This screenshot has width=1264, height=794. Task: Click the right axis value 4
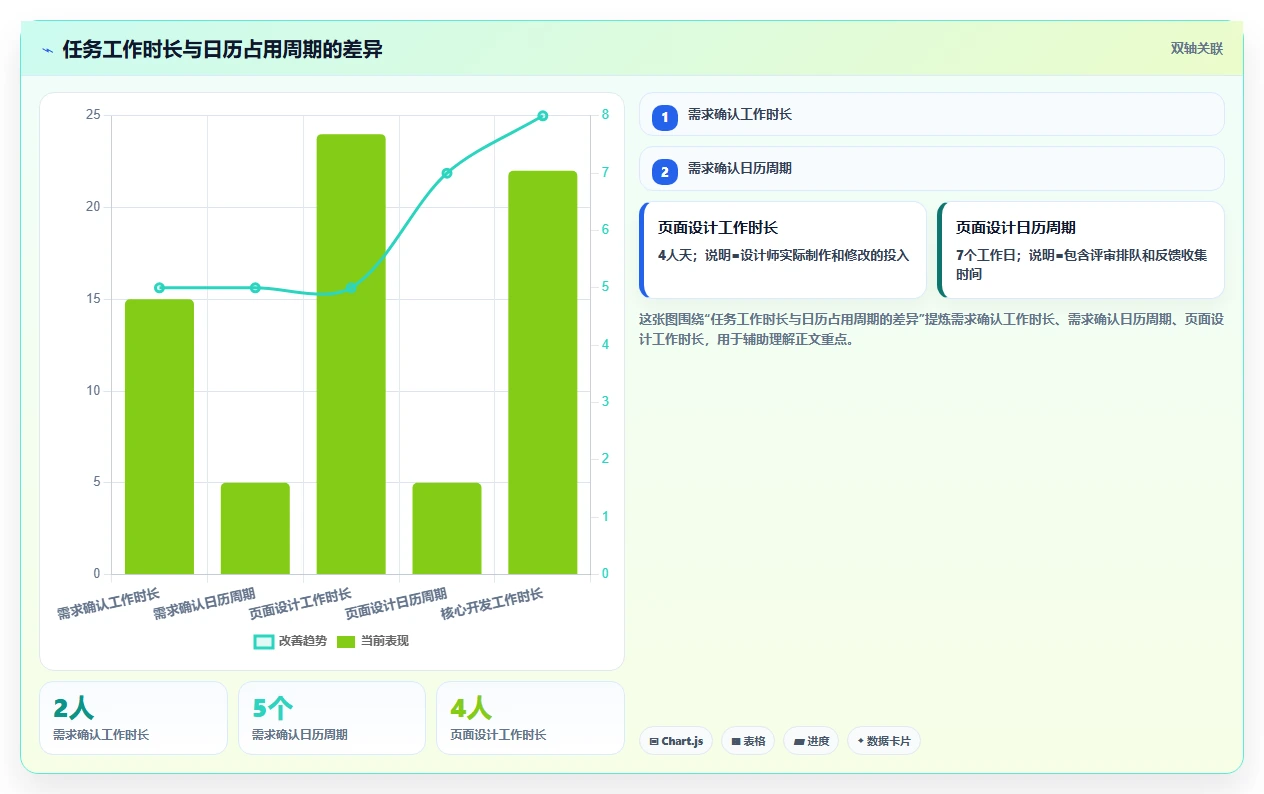[x=605, y=345]
